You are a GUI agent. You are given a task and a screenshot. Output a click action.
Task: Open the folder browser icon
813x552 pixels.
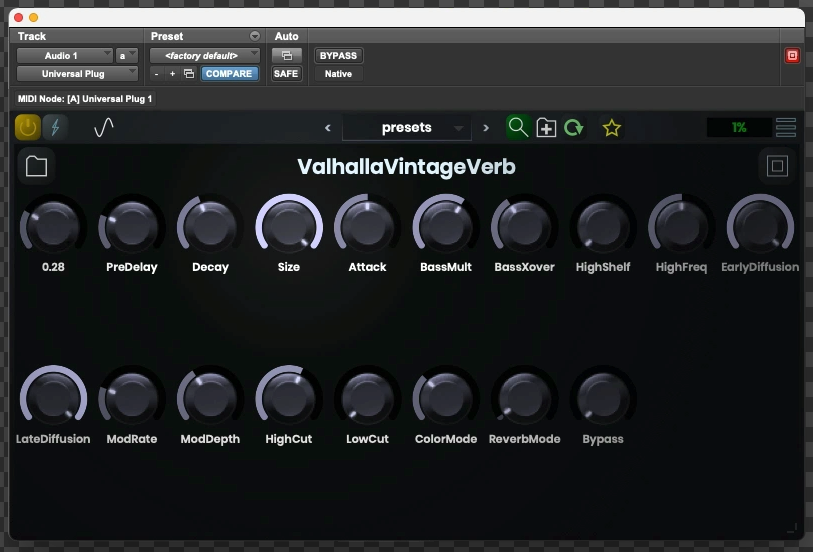36,166
